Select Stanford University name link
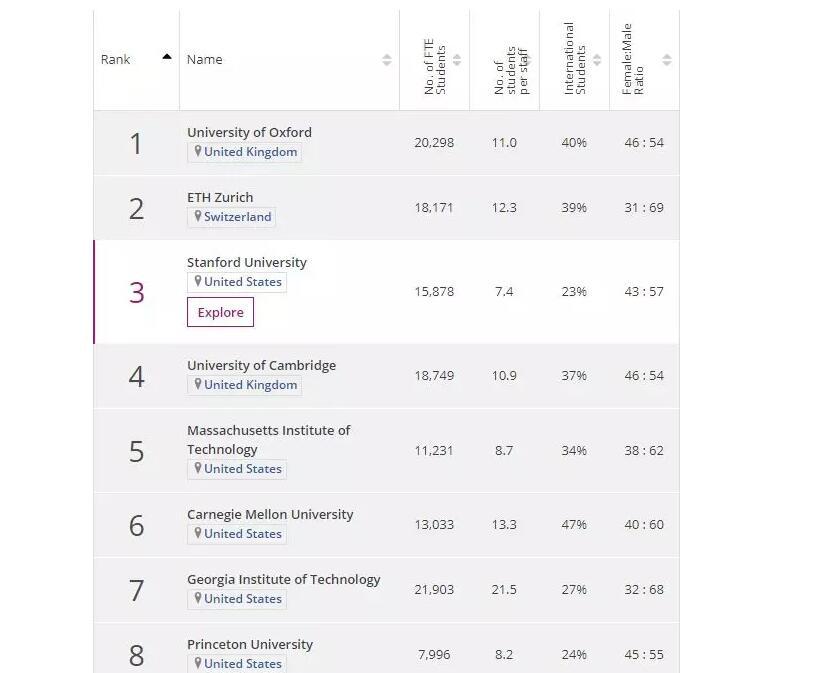 pos(247,262)
